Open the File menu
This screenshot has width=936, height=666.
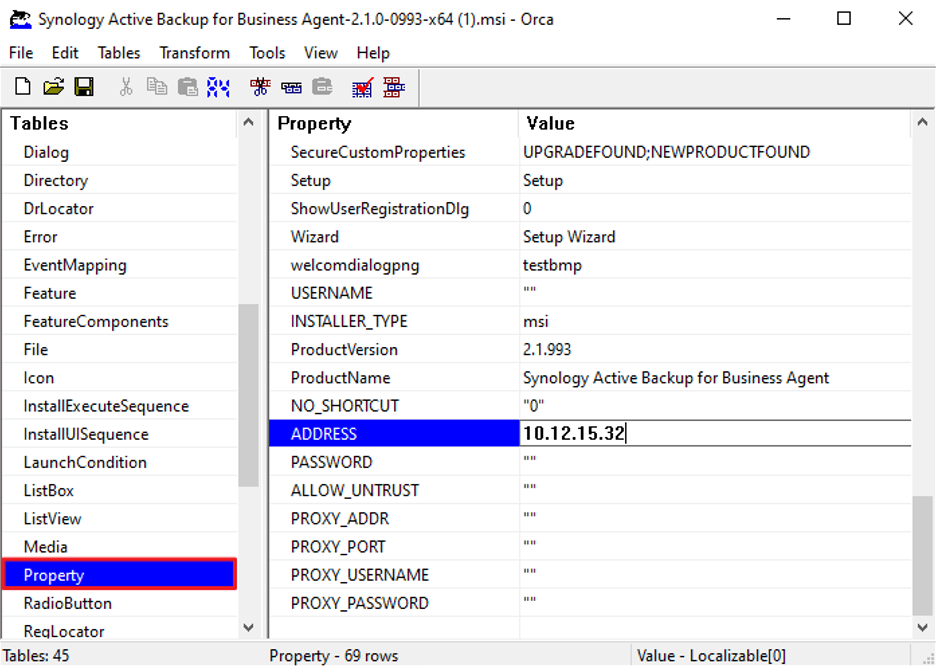[x=21, y=53]
